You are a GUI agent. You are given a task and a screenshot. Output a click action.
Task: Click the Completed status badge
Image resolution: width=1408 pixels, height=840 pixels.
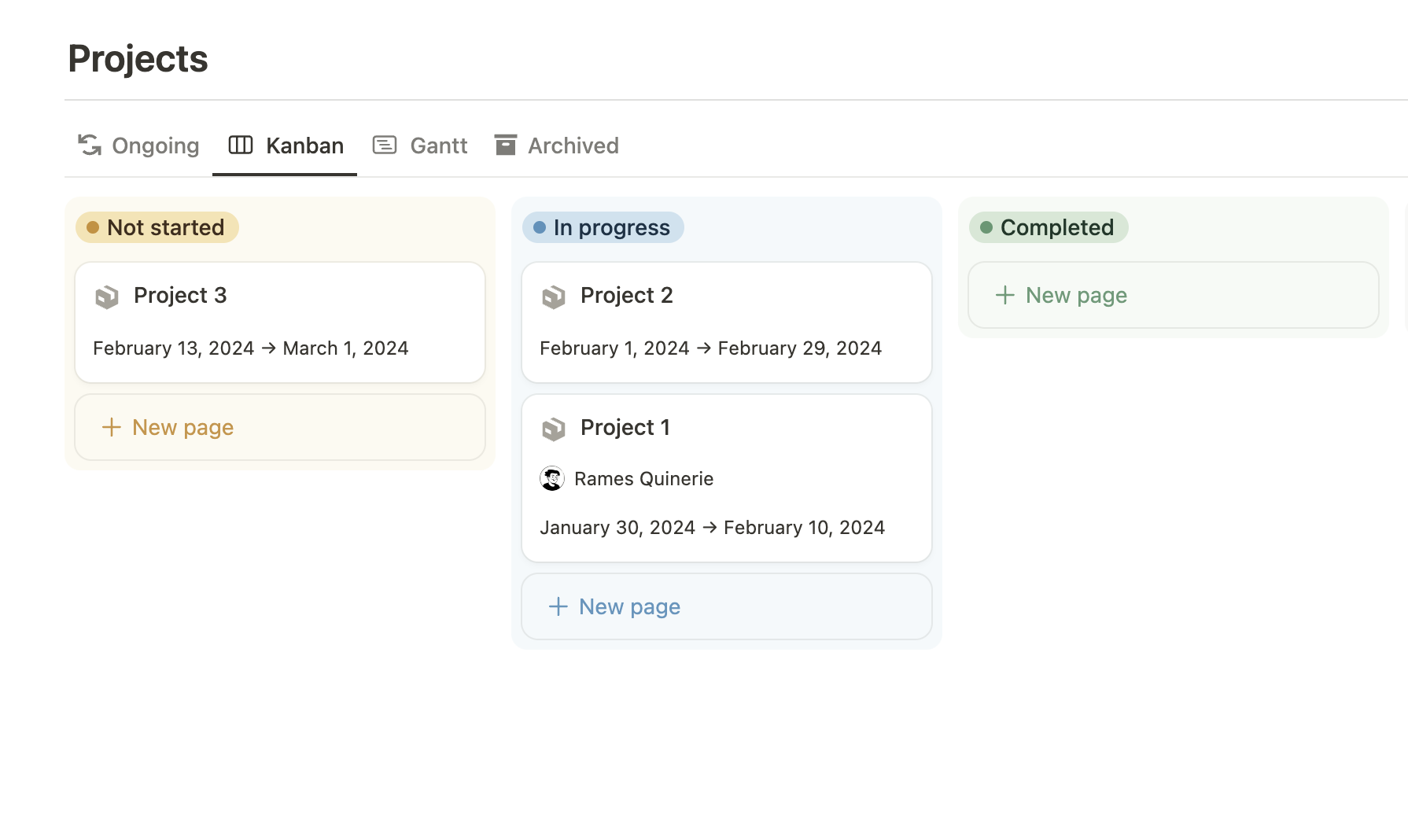[1048, 227]
